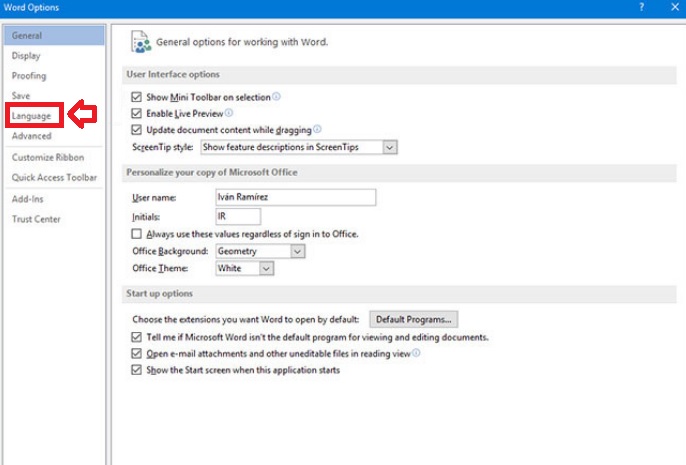The width and height of the screenshot is (686, 465).
Task: Uncheck Show Mini Toolbar on selection
Action: (x=137, y=97)
